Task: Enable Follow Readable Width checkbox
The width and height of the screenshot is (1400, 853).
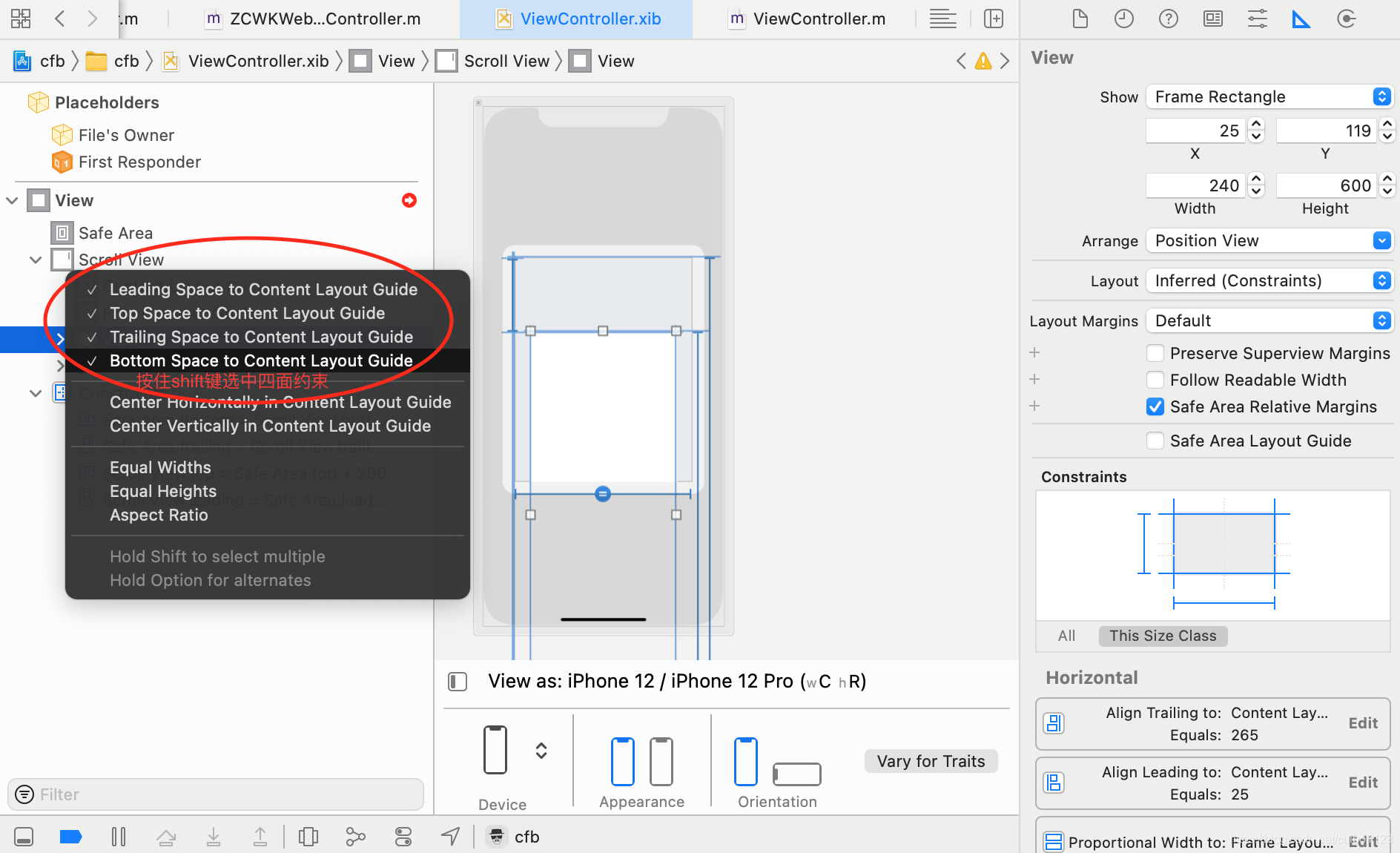Action: [x=1155, y=380]
